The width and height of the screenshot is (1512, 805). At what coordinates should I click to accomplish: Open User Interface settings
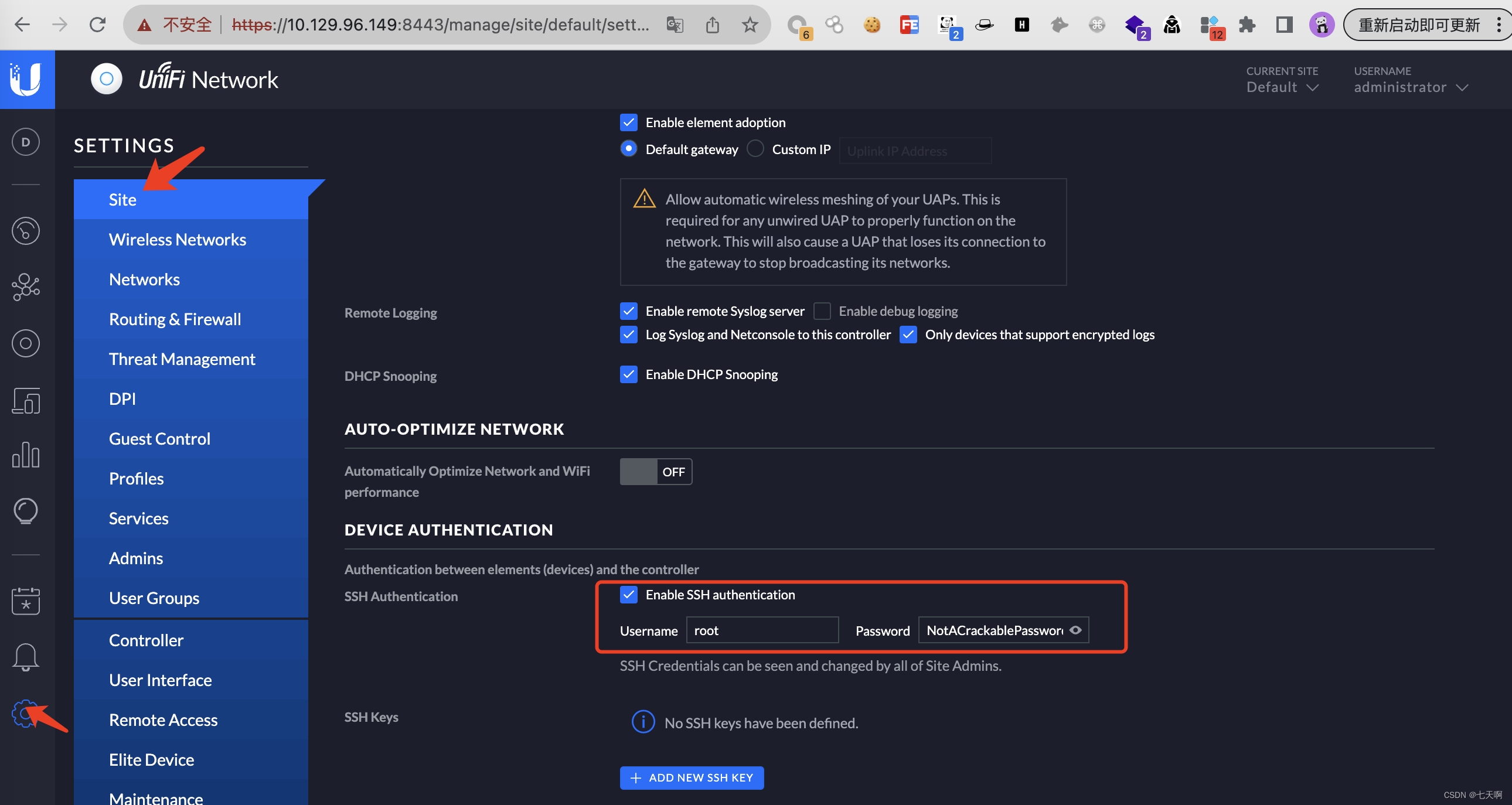[191, 680]
